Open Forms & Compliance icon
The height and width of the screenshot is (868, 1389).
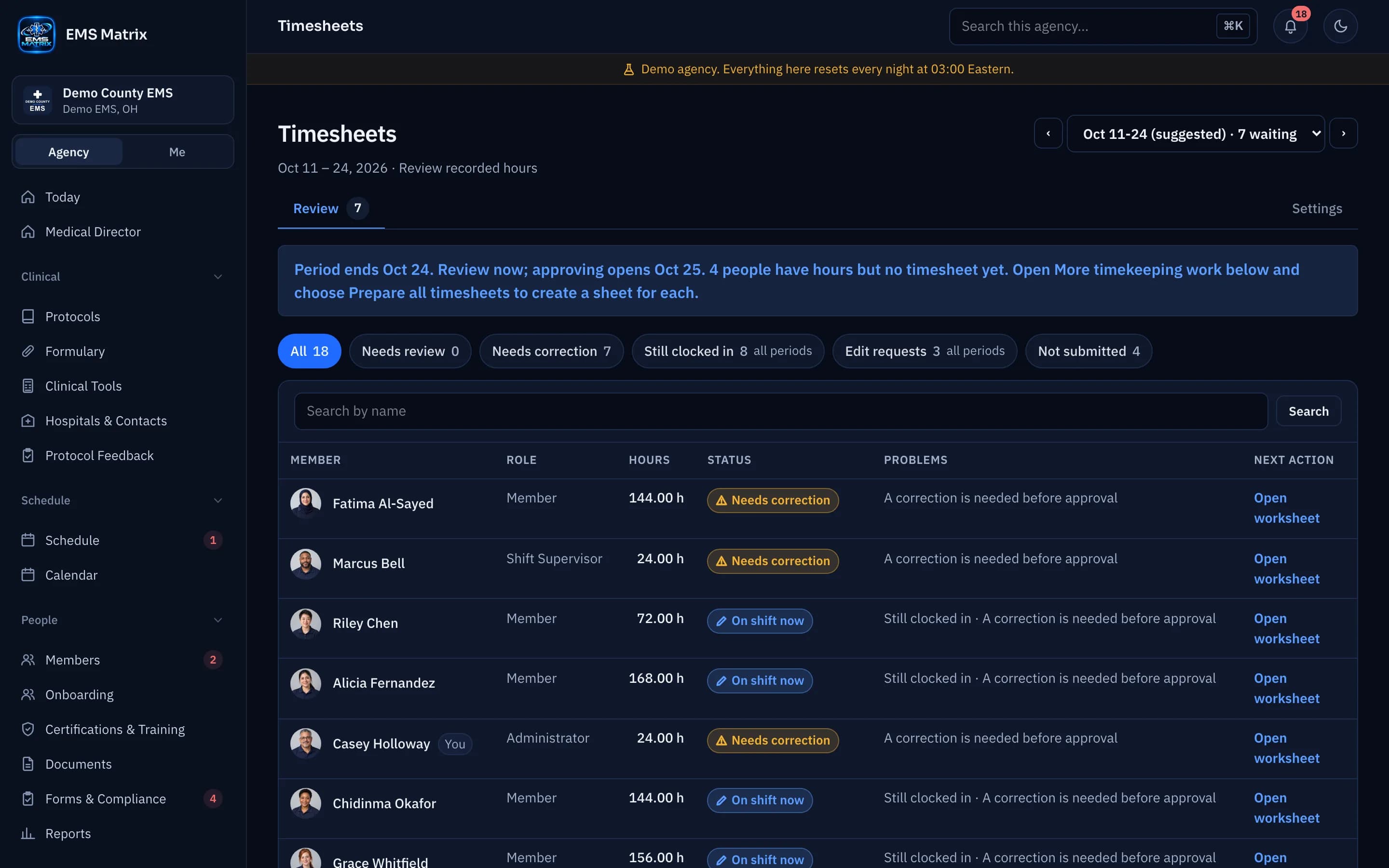(x=28, y=799)
